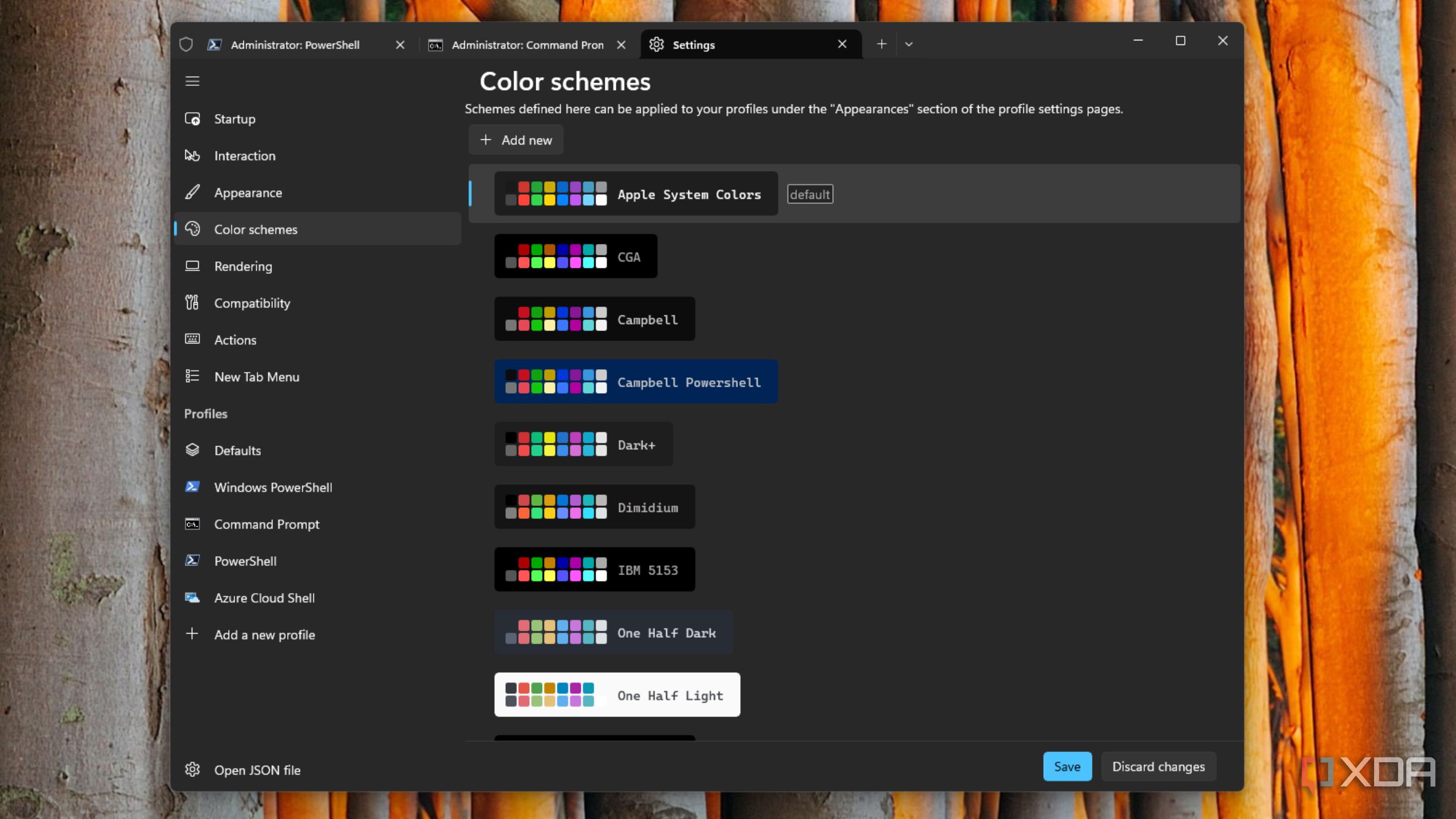Viewport: 1456px width, 819px height.
Task: Click the Compatibility icon in sidebar
Action: [x=192, y=302]
